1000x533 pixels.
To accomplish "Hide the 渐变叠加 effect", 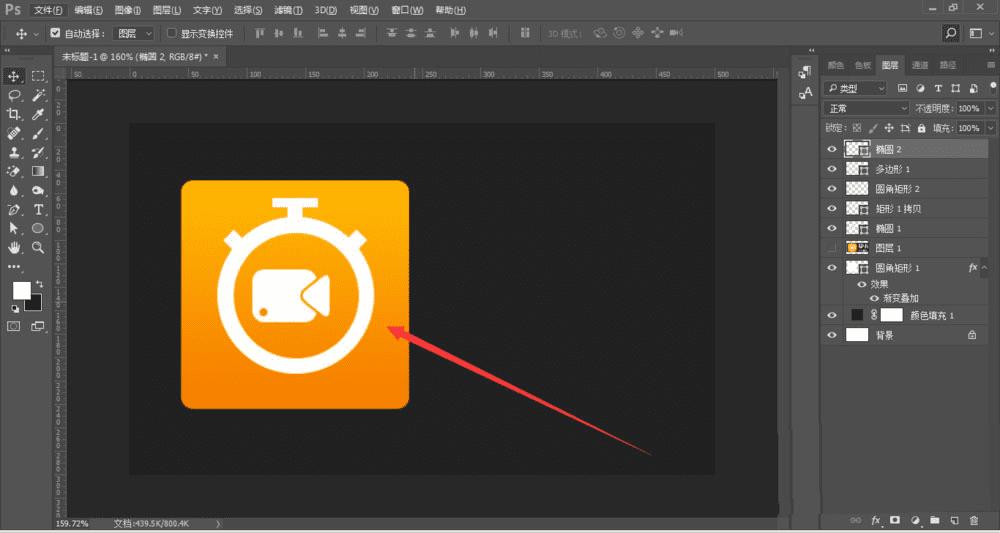I will tap(874, 298).
